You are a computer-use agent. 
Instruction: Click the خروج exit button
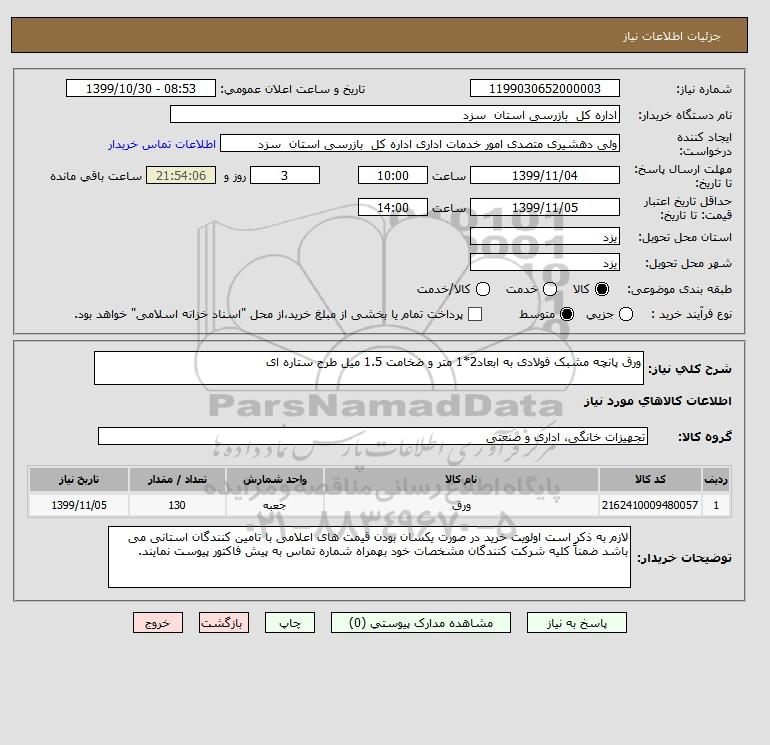(x=158, y=623)
